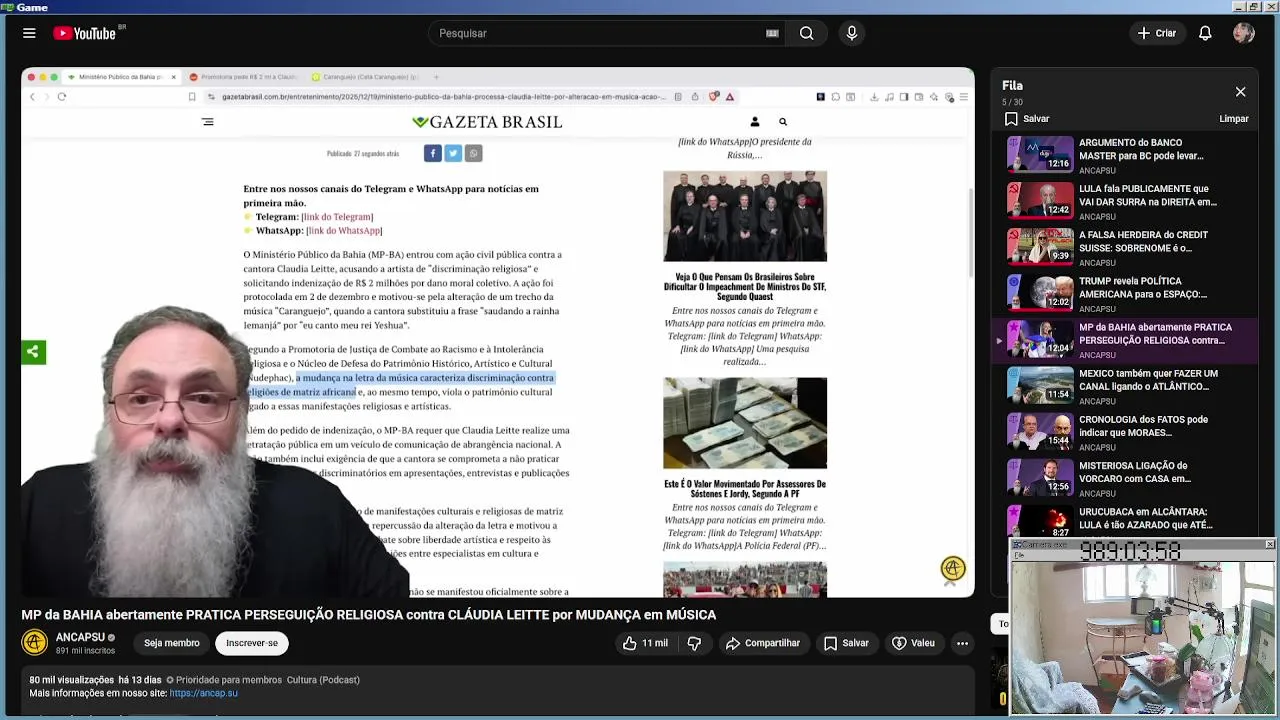Open headline Valor Movimentado Por Assessores
The width and height of the screenshot is (1280, 720).
(745, 489)
